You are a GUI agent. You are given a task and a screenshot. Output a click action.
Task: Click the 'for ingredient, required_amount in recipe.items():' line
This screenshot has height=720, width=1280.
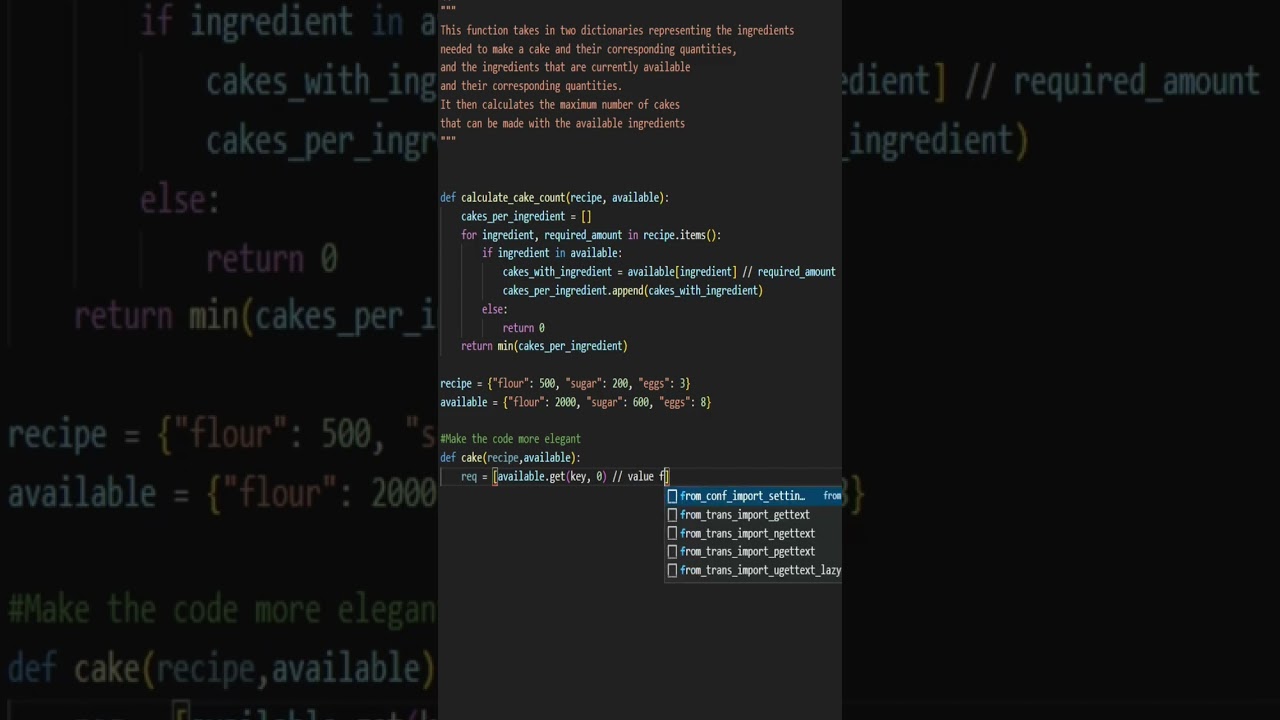point(590,235)
